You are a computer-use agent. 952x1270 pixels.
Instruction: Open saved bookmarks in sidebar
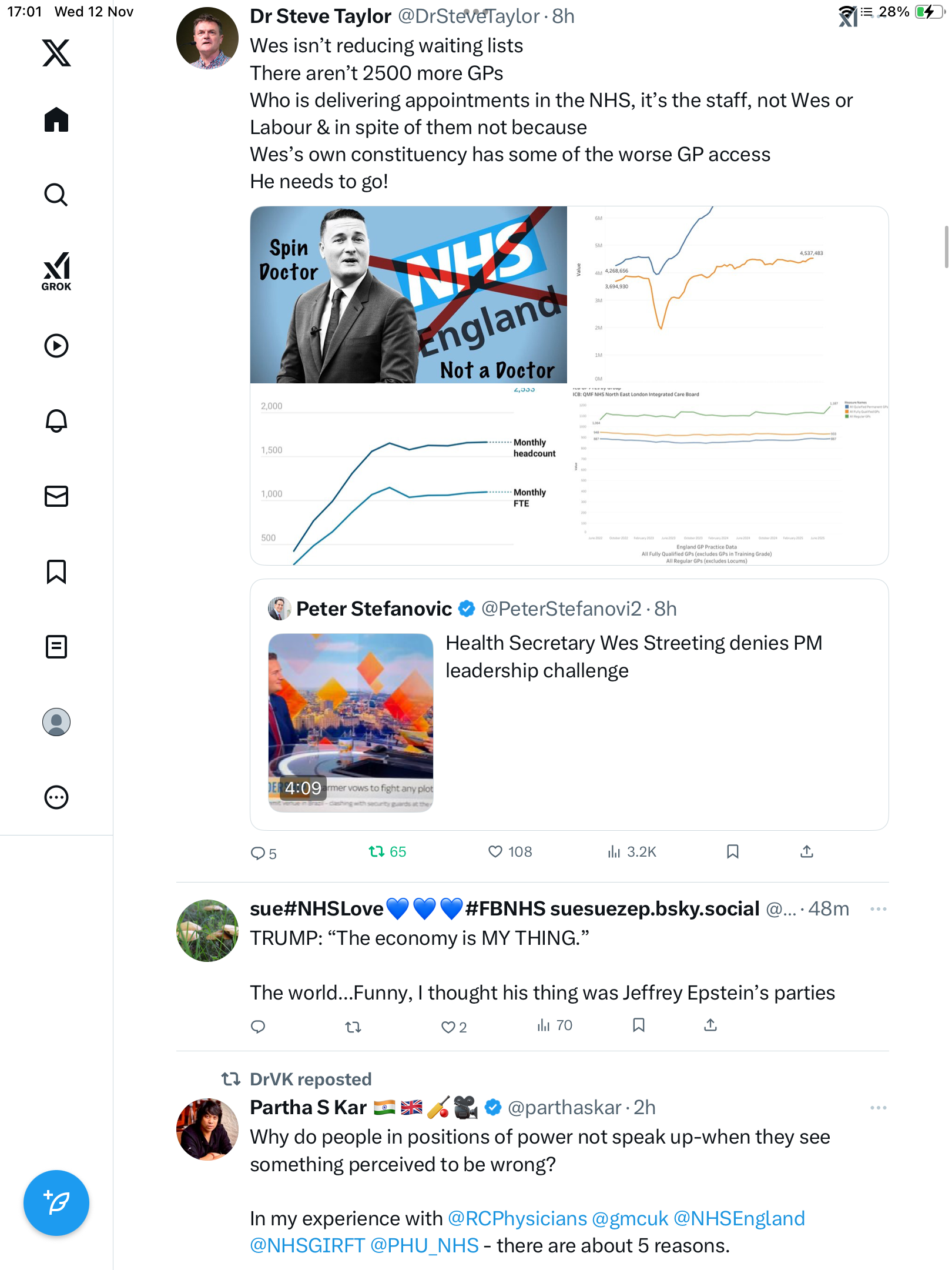[x=56, y=571]
